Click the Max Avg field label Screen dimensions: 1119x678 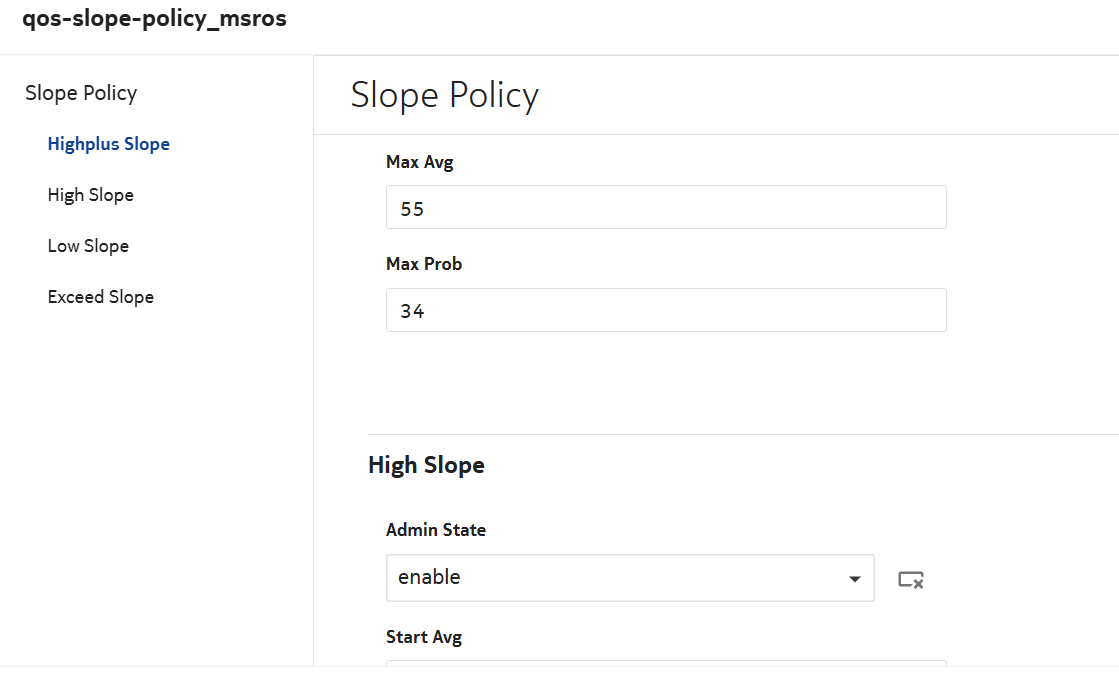(420, 162)
